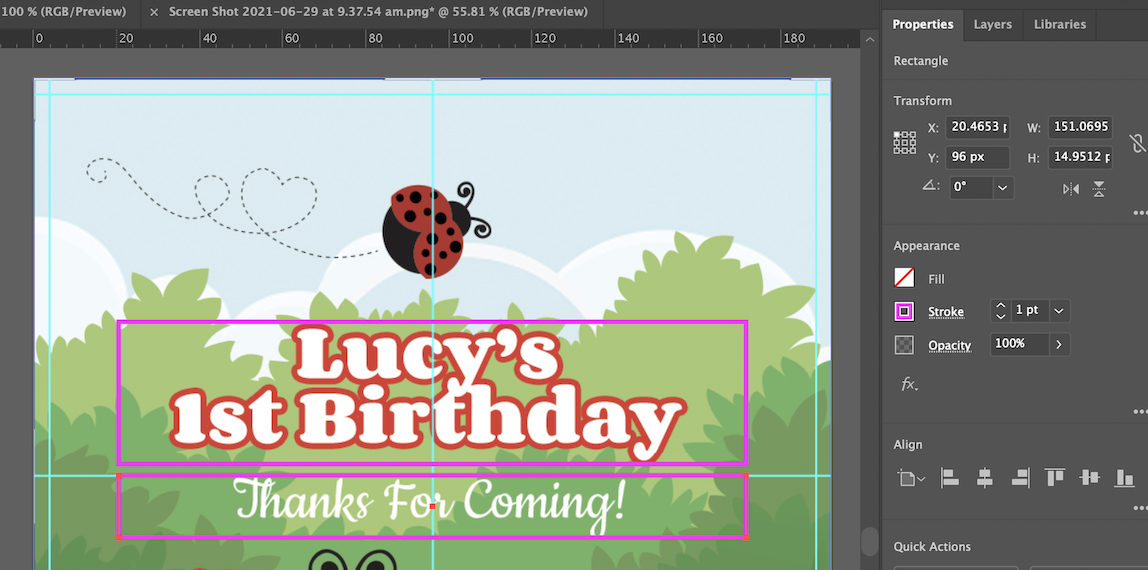Click the X position field
Image resolution: width=1148 pixels, height=570 pixels.
tap(977, 127)
